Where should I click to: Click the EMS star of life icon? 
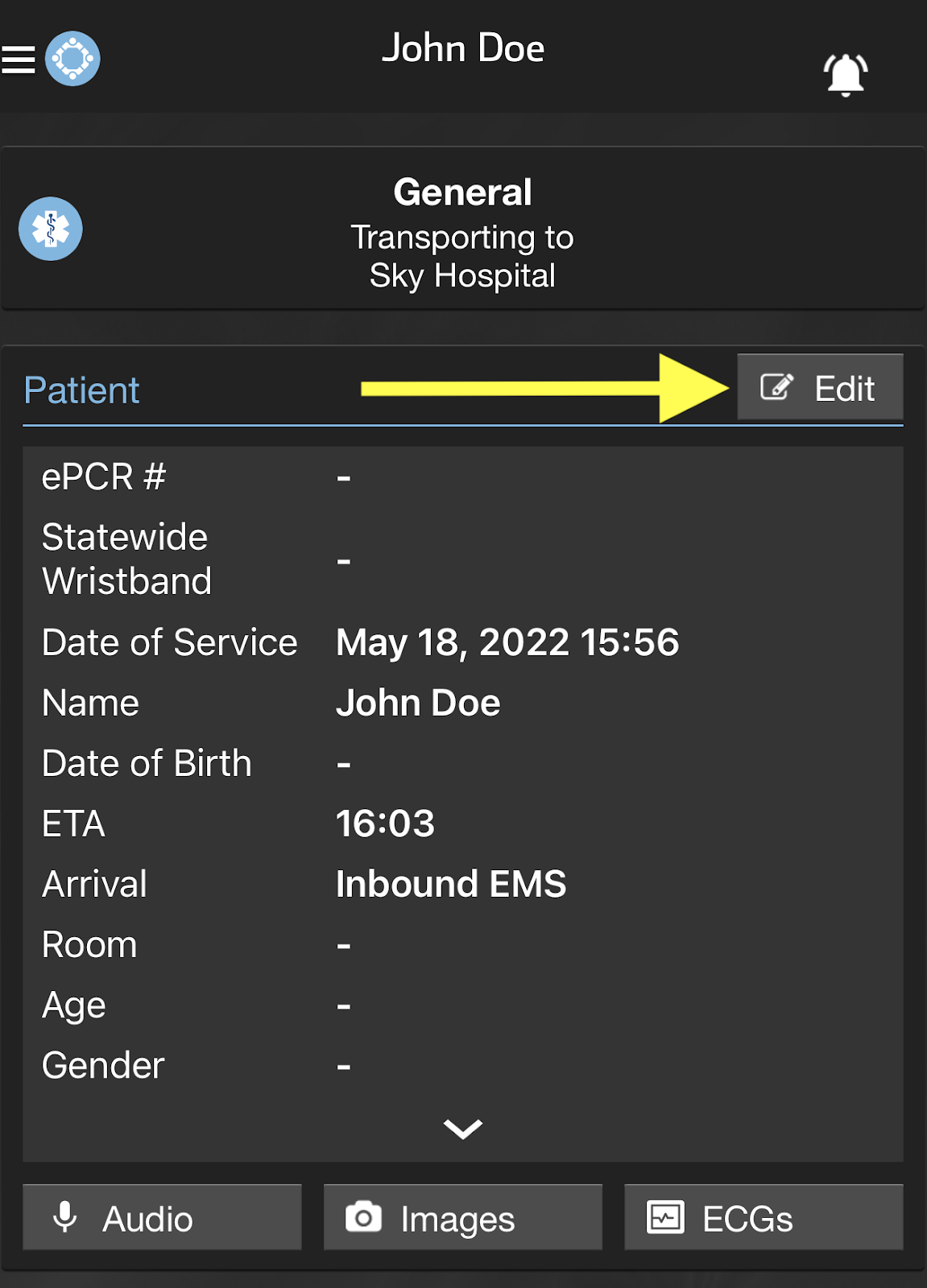pos(51,229)
